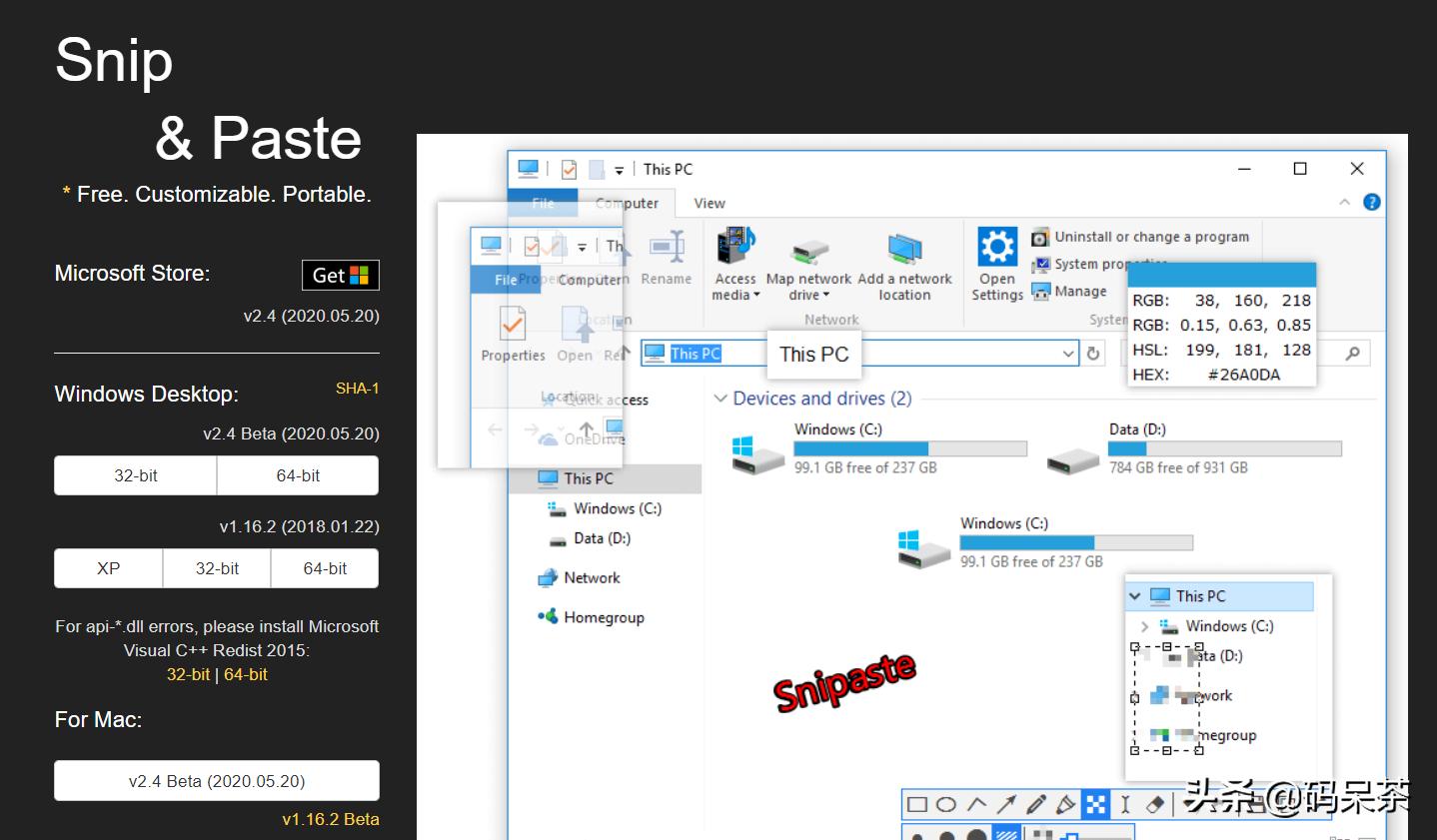This screenshot has width=1437, height=840.
Task: Select the Ellipse annotation tool
Action: [x=946, y=804]
